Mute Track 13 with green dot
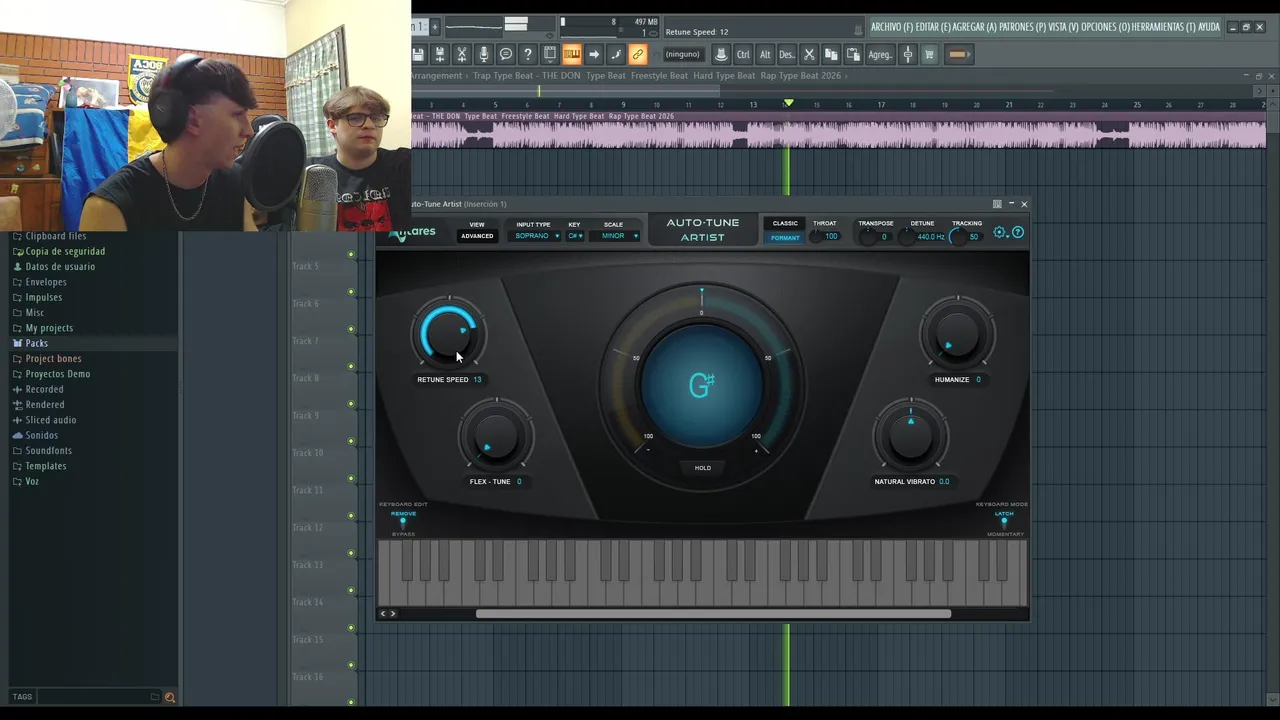 click(x=351, y=553)
